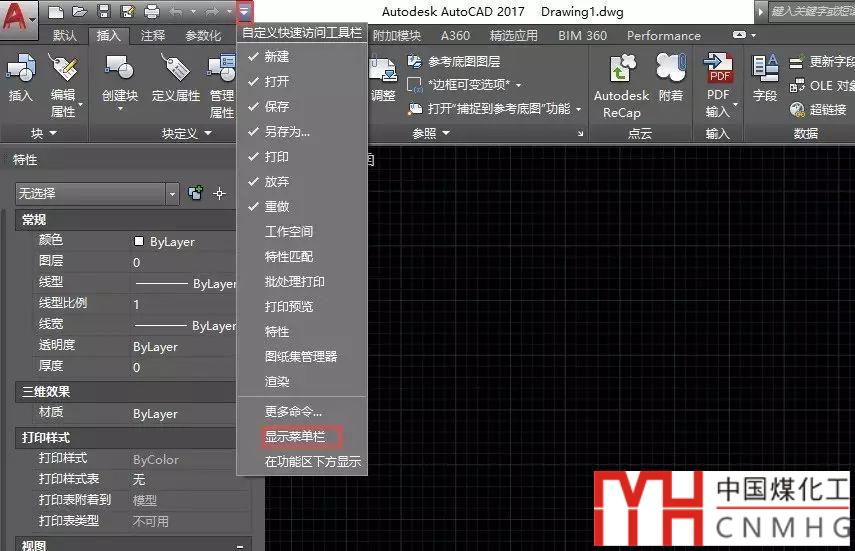
Task: Click the New file icon in quick access toolbar
Action: tap(56, 12)
